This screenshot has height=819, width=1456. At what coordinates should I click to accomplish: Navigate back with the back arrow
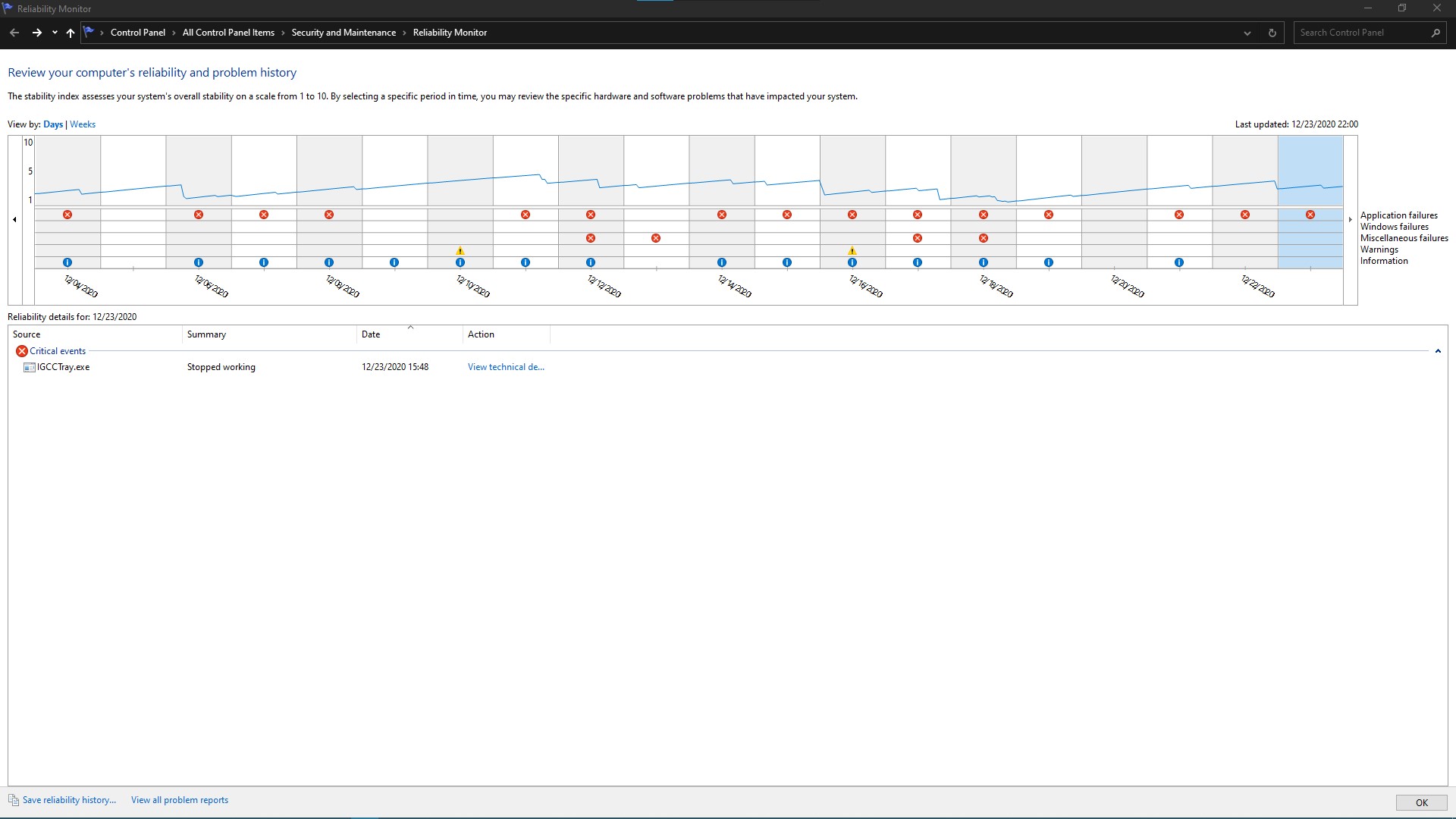pyautogui.click(x=14, y=33)
